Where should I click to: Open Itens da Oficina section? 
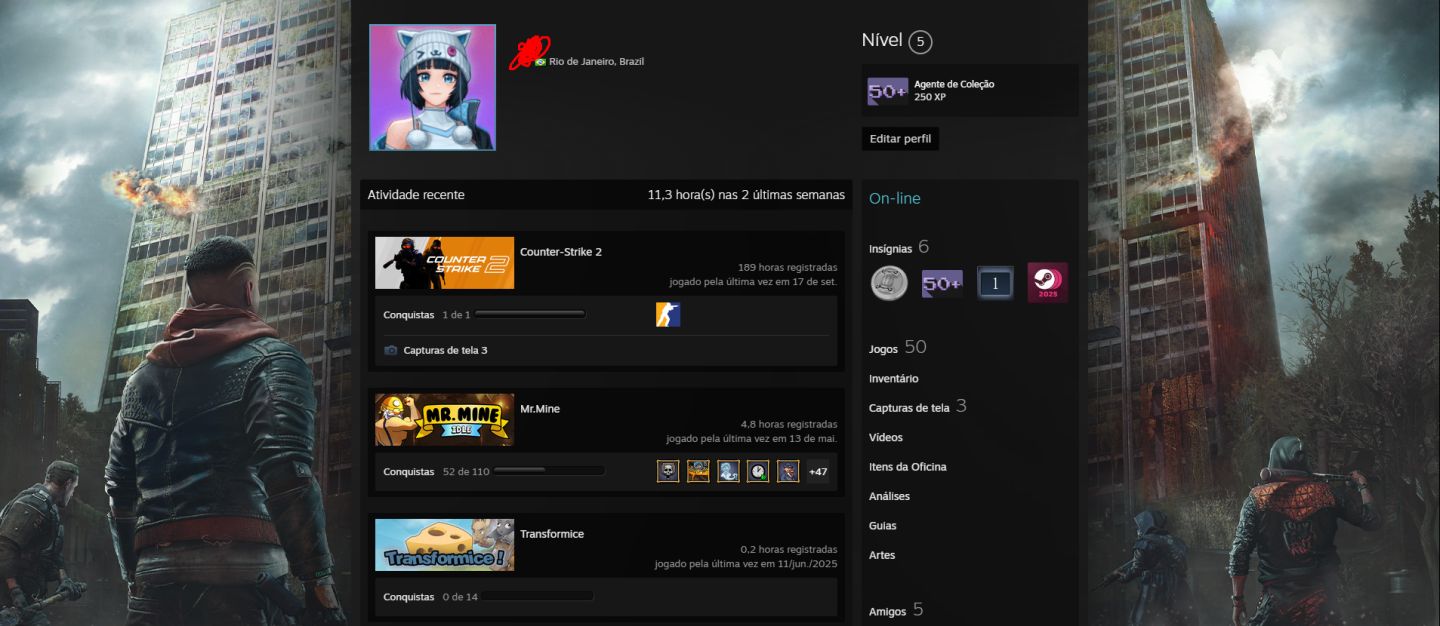908,467
